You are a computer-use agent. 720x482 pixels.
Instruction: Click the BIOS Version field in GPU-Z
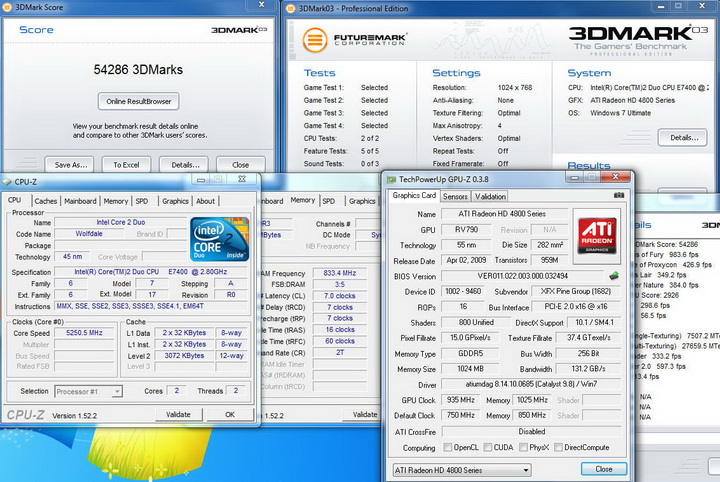(523, 276)
